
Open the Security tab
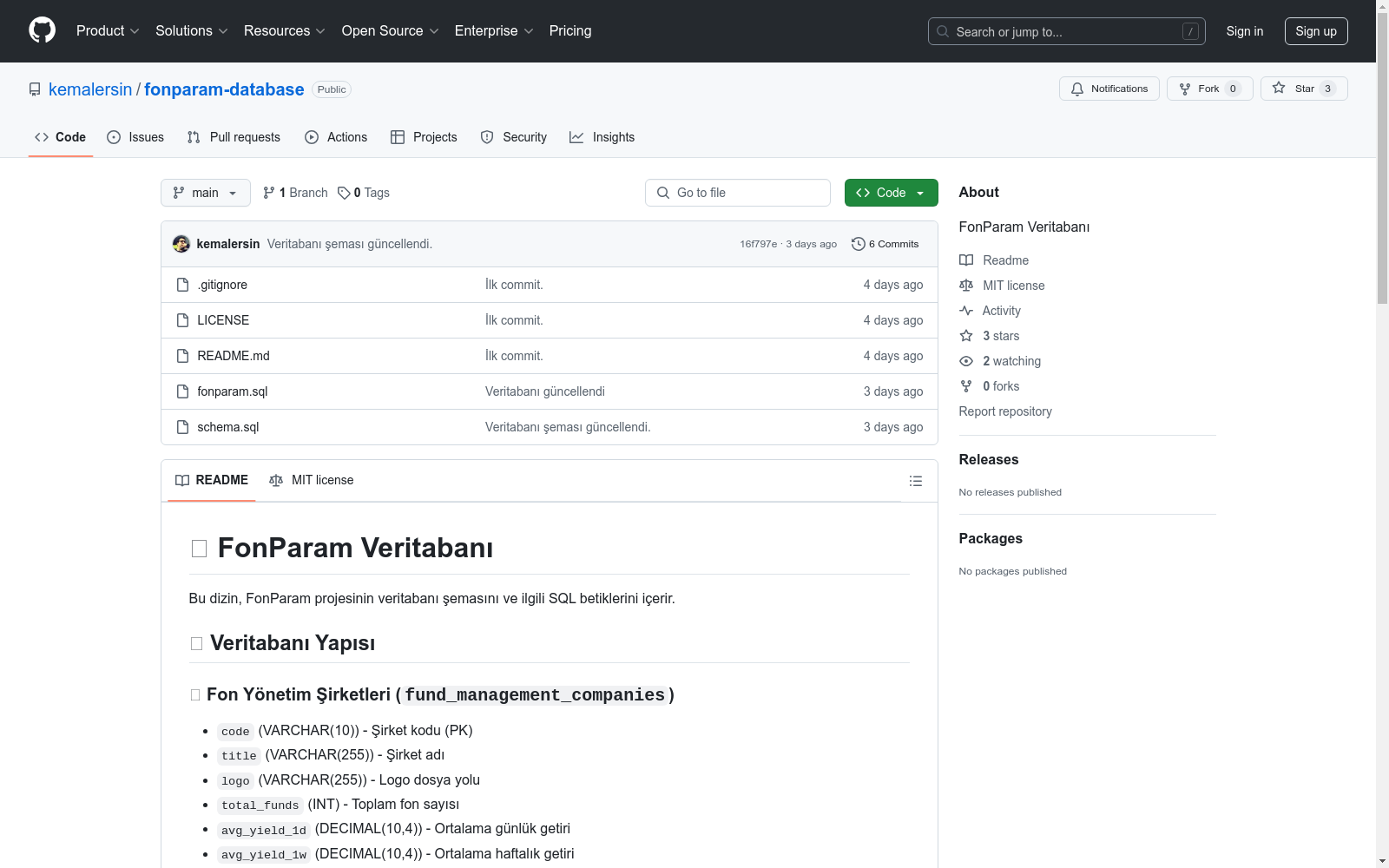(514, 137)
